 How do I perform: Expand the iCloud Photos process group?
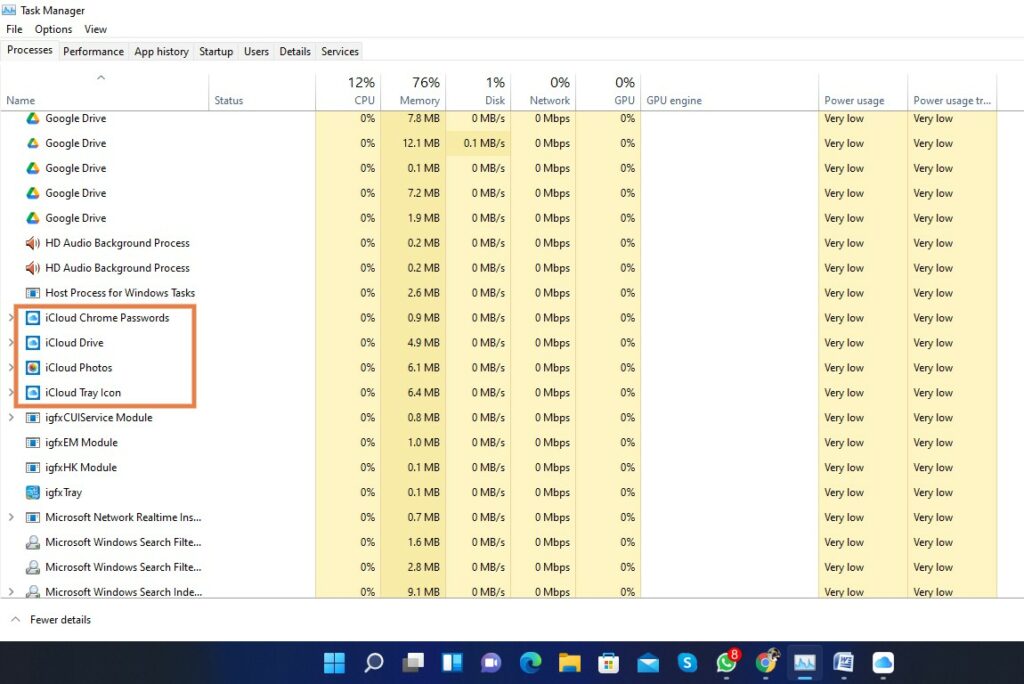(x=11, y=368)
